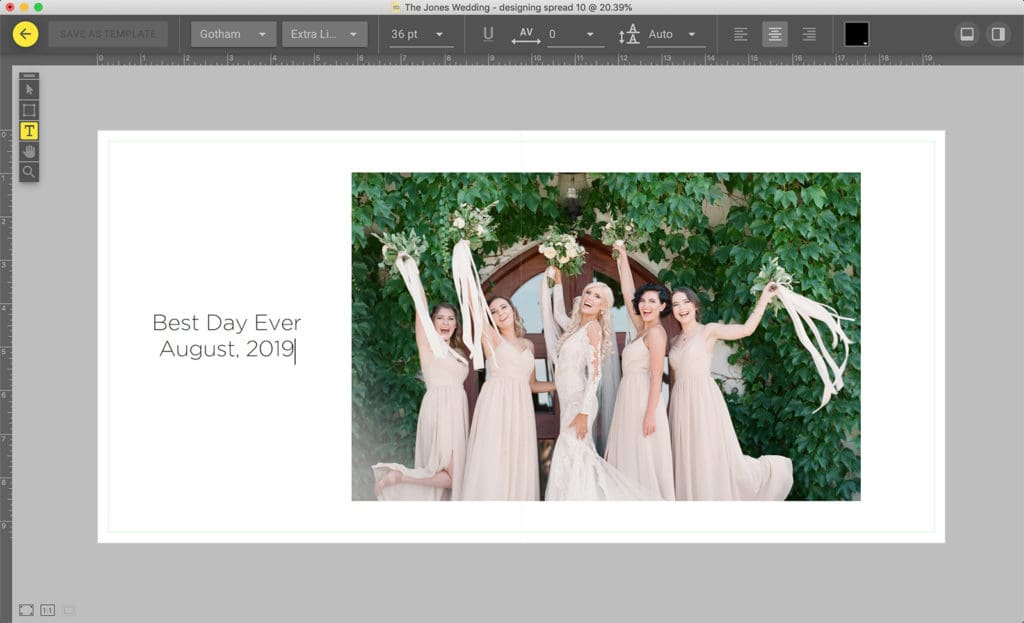Image resolution: width=1024 pixels, height=623 pixels.
Task: Select the pointer selection tool
Action: 29,89
